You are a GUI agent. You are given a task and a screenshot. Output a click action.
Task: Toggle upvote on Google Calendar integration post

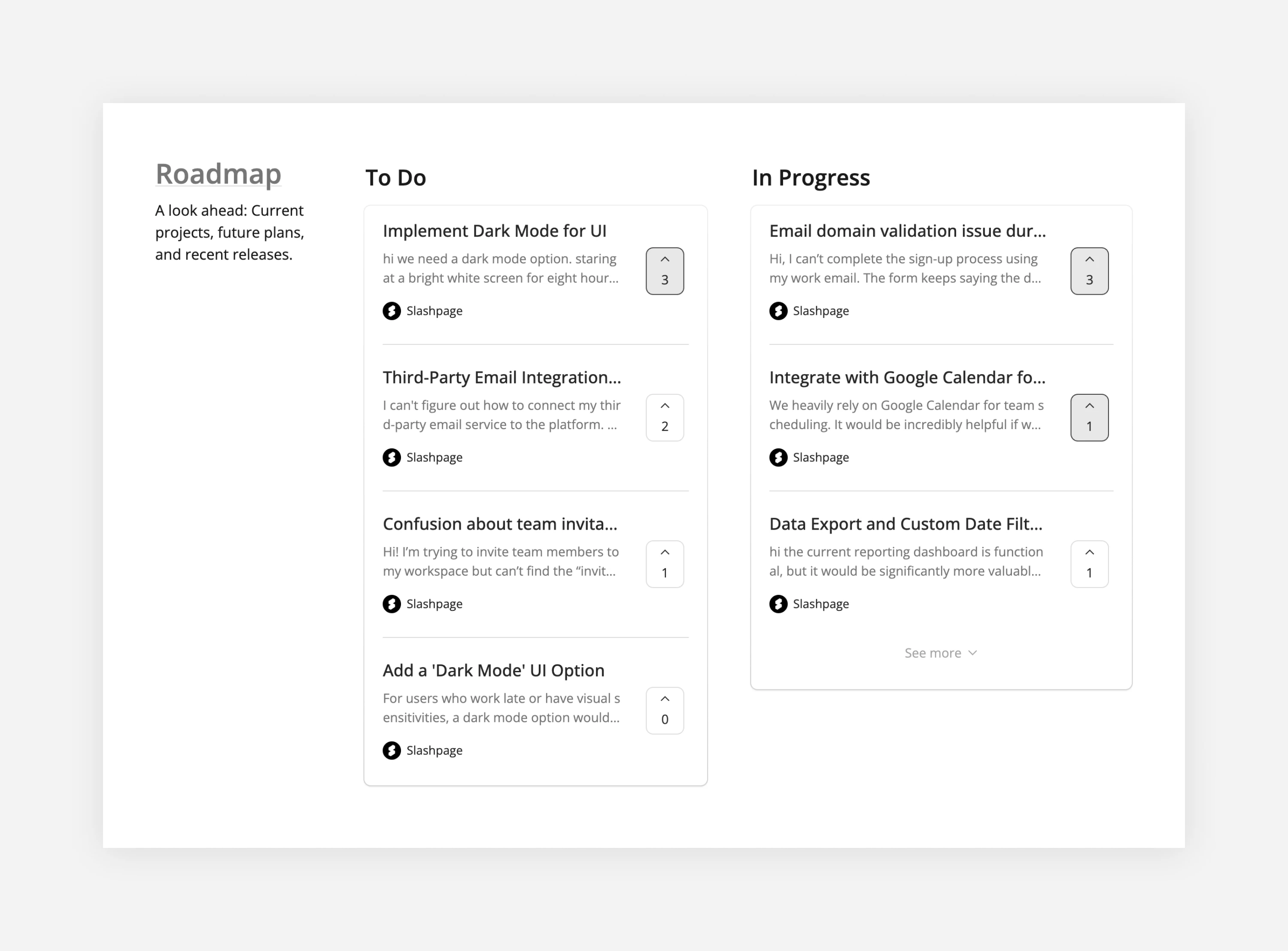tap(1089, 418)
